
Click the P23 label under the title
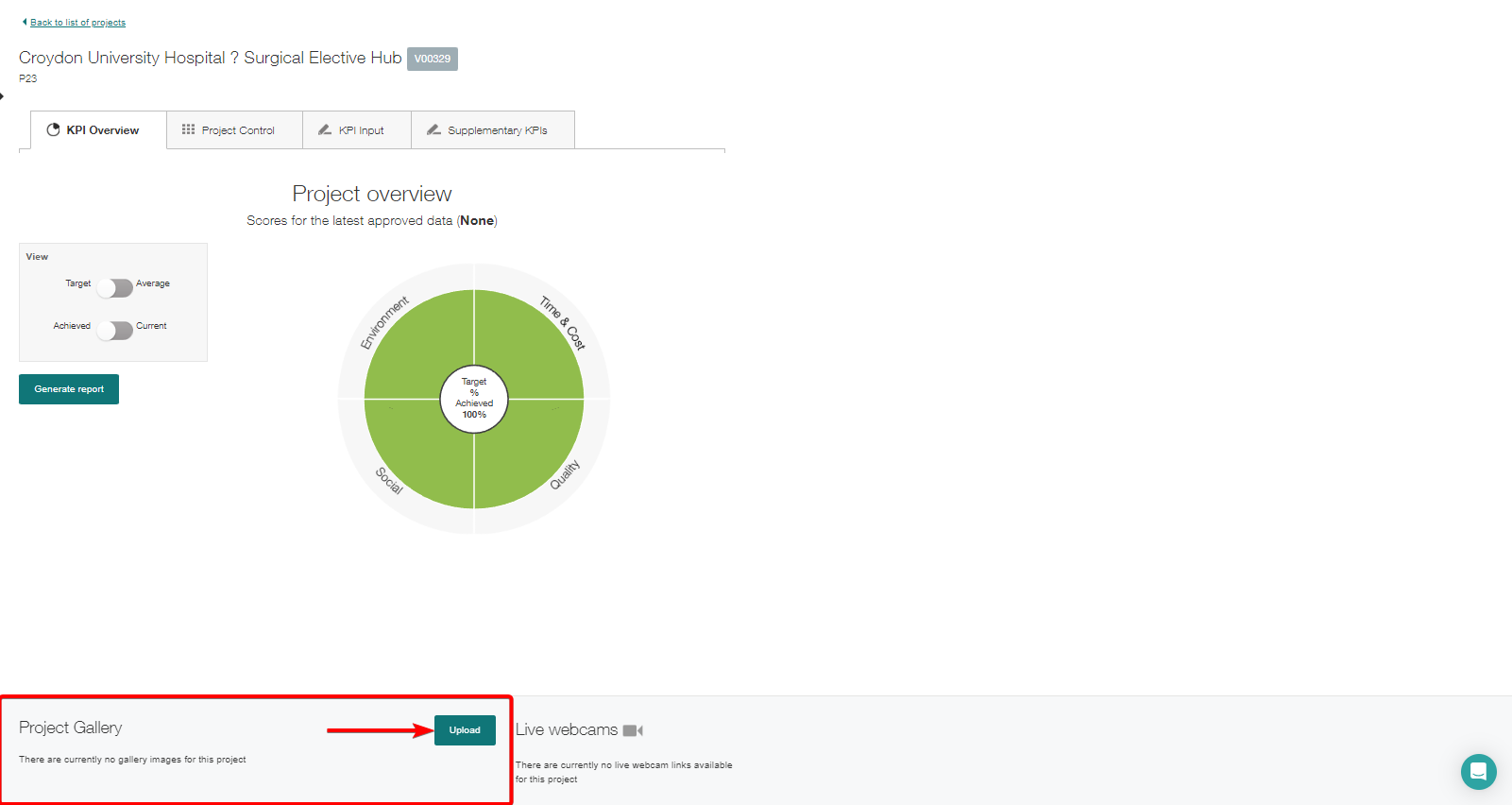click(28, 78)
